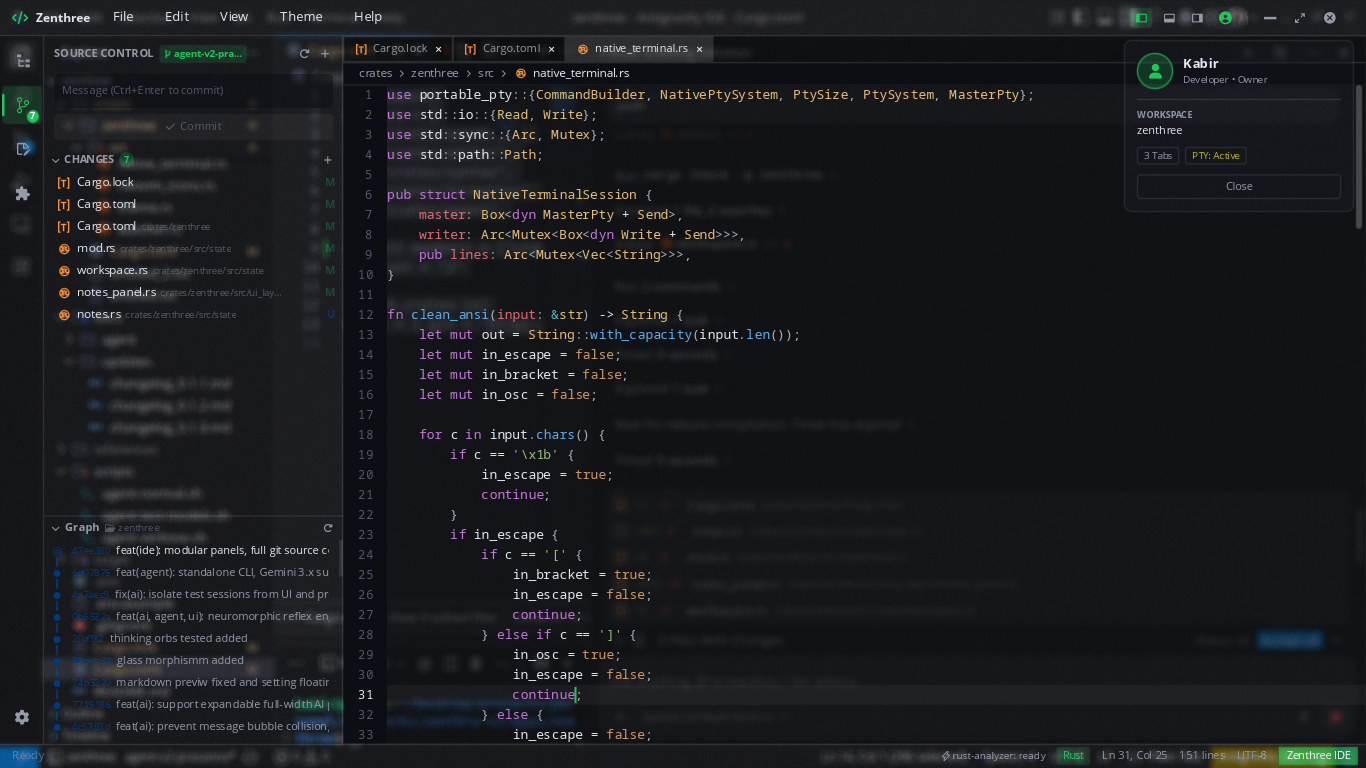Focus the commit message input field
Image resolution: width=1366 pixels, height=768 pixels.
(194, 90)
